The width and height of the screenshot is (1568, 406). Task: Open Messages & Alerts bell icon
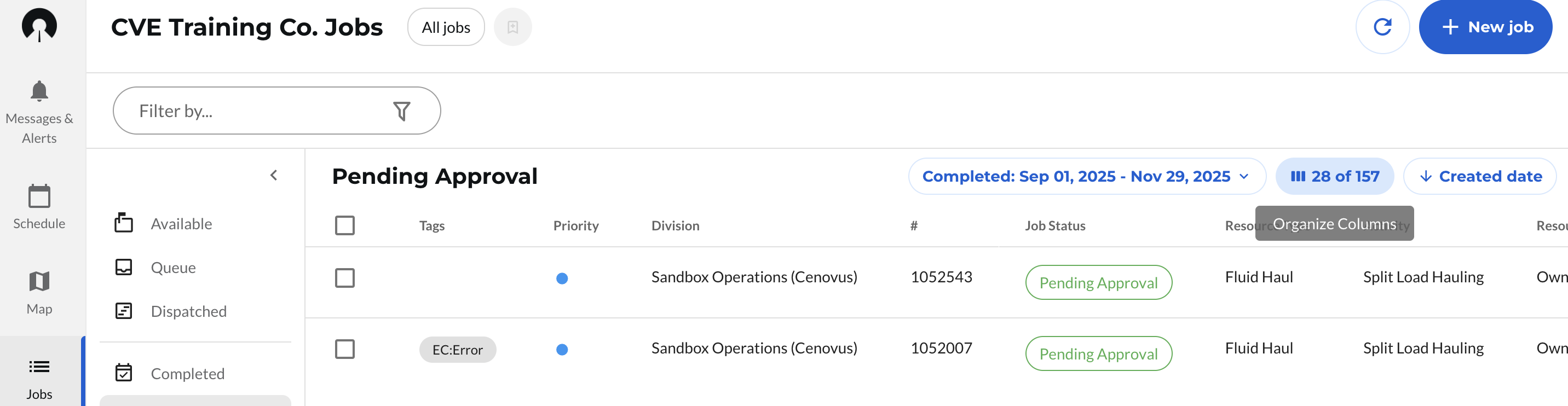click(39, 91)
